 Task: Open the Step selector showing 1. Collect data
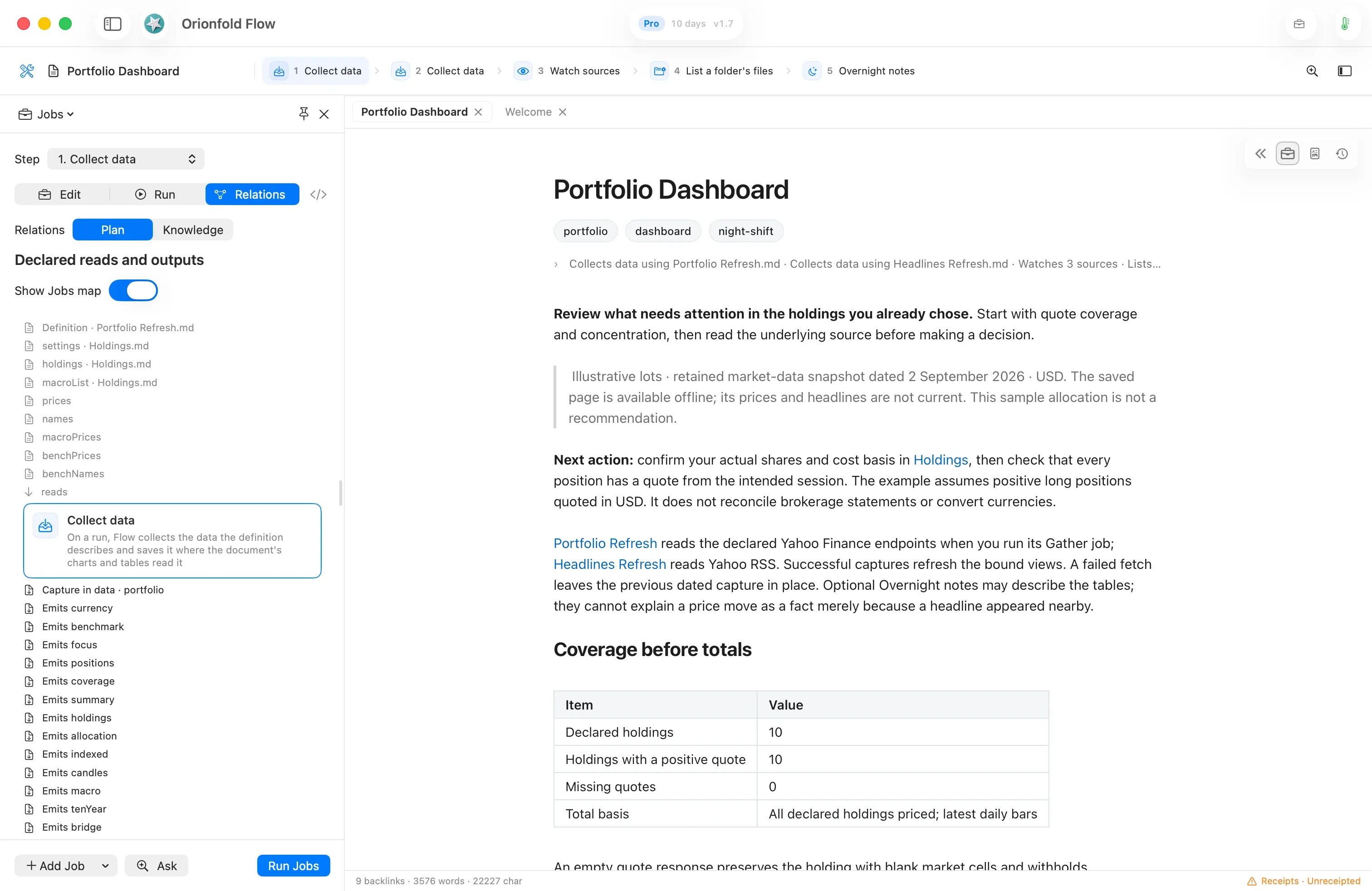coord(126,159)
